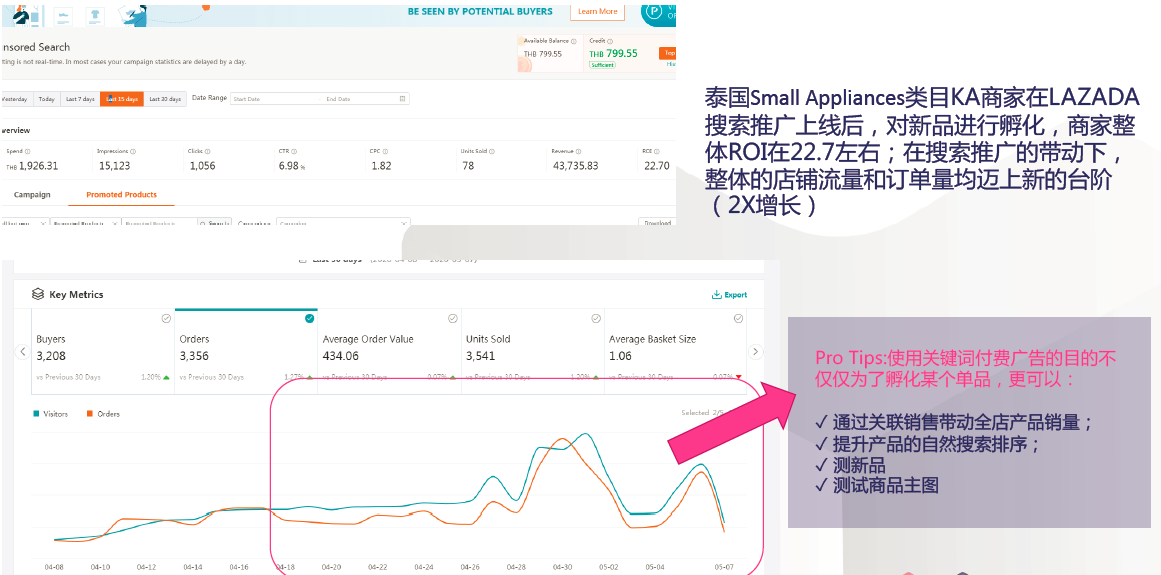Click the Sufficient credit badge

[x=602, y=65]
